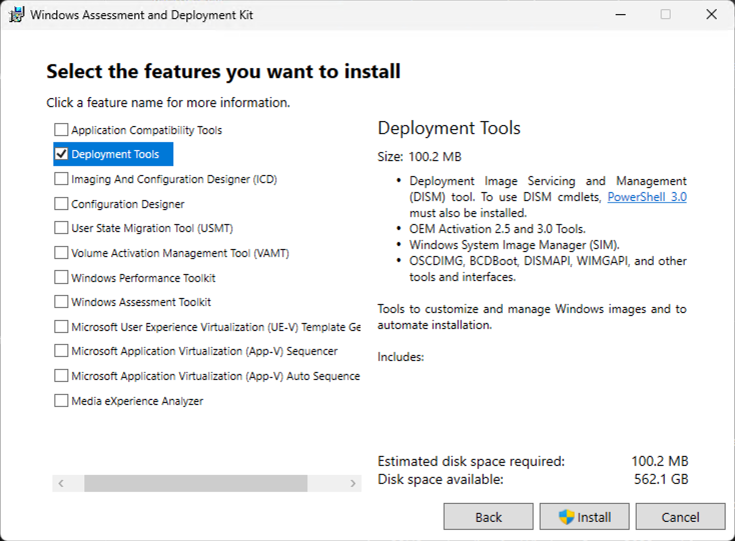Start installation with the Install button
Viewport: 735px width, 541px height.
coord(585,517)
